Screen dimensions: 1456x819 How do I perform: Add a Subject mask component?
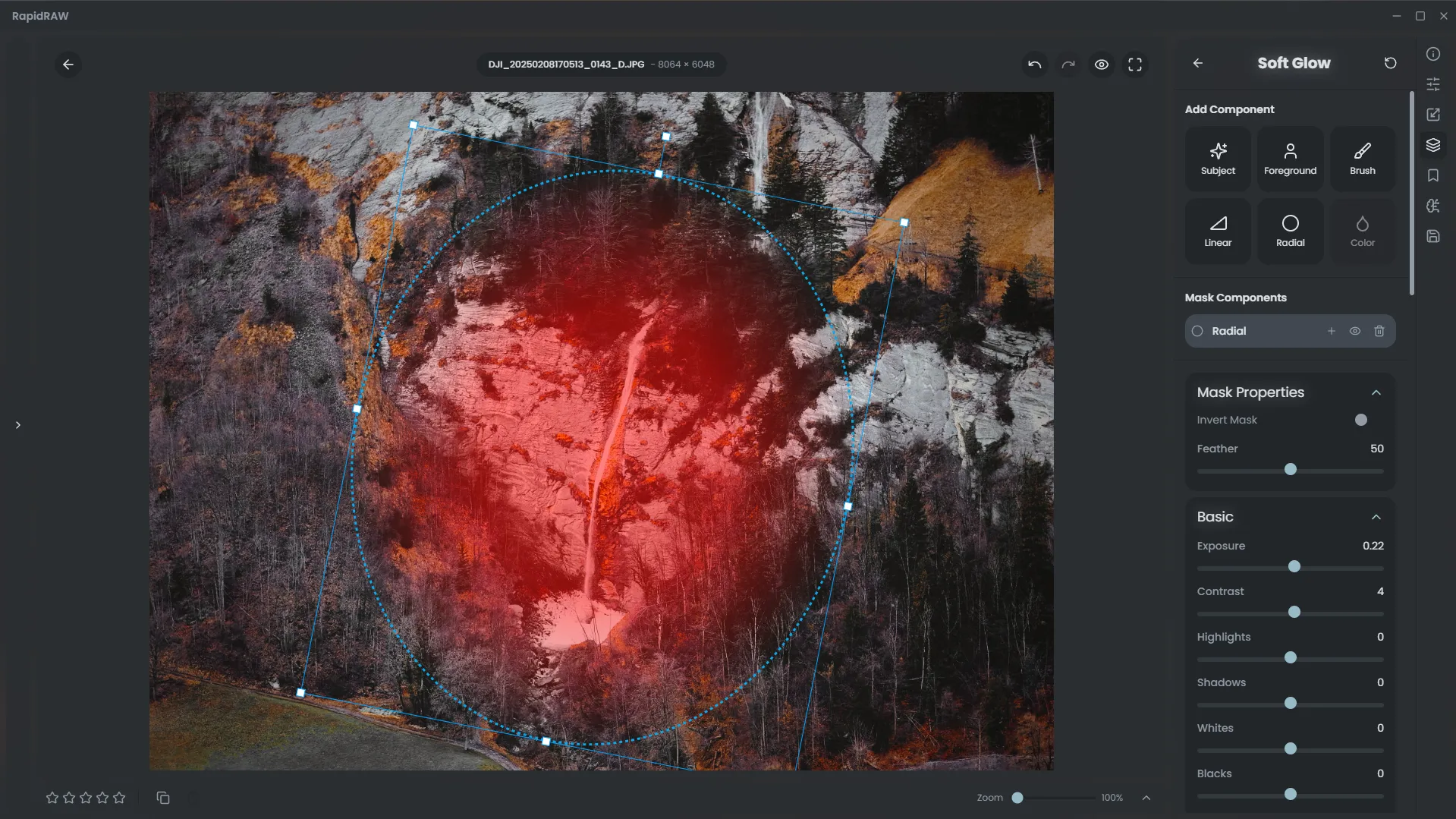(1217, 159)
